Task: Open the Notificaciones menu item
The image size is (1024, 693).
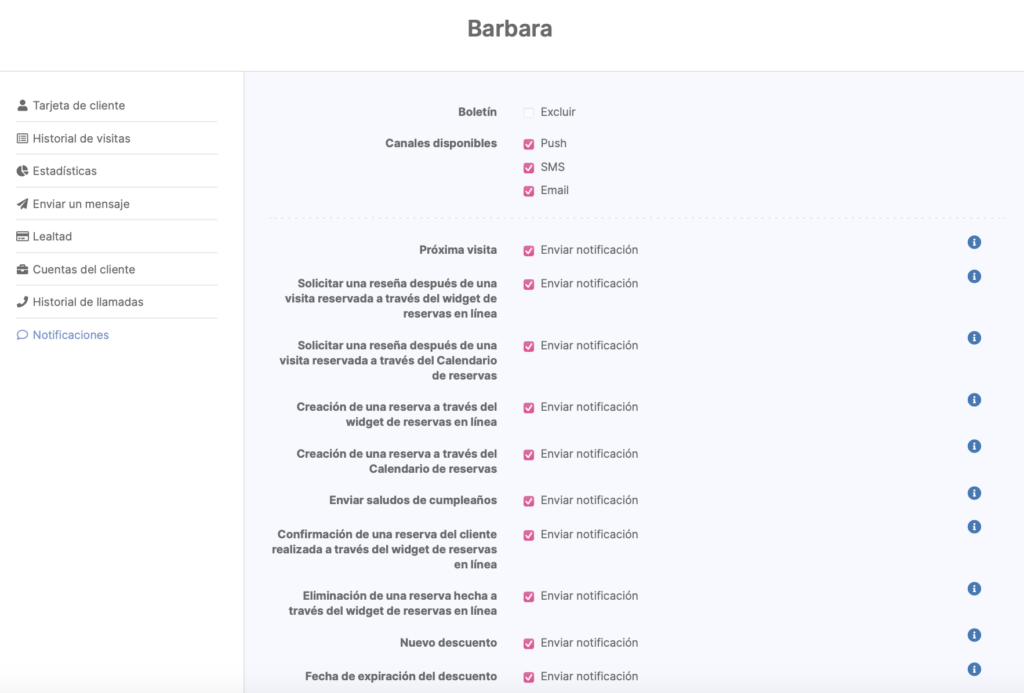Action: [x=70, y=335]
